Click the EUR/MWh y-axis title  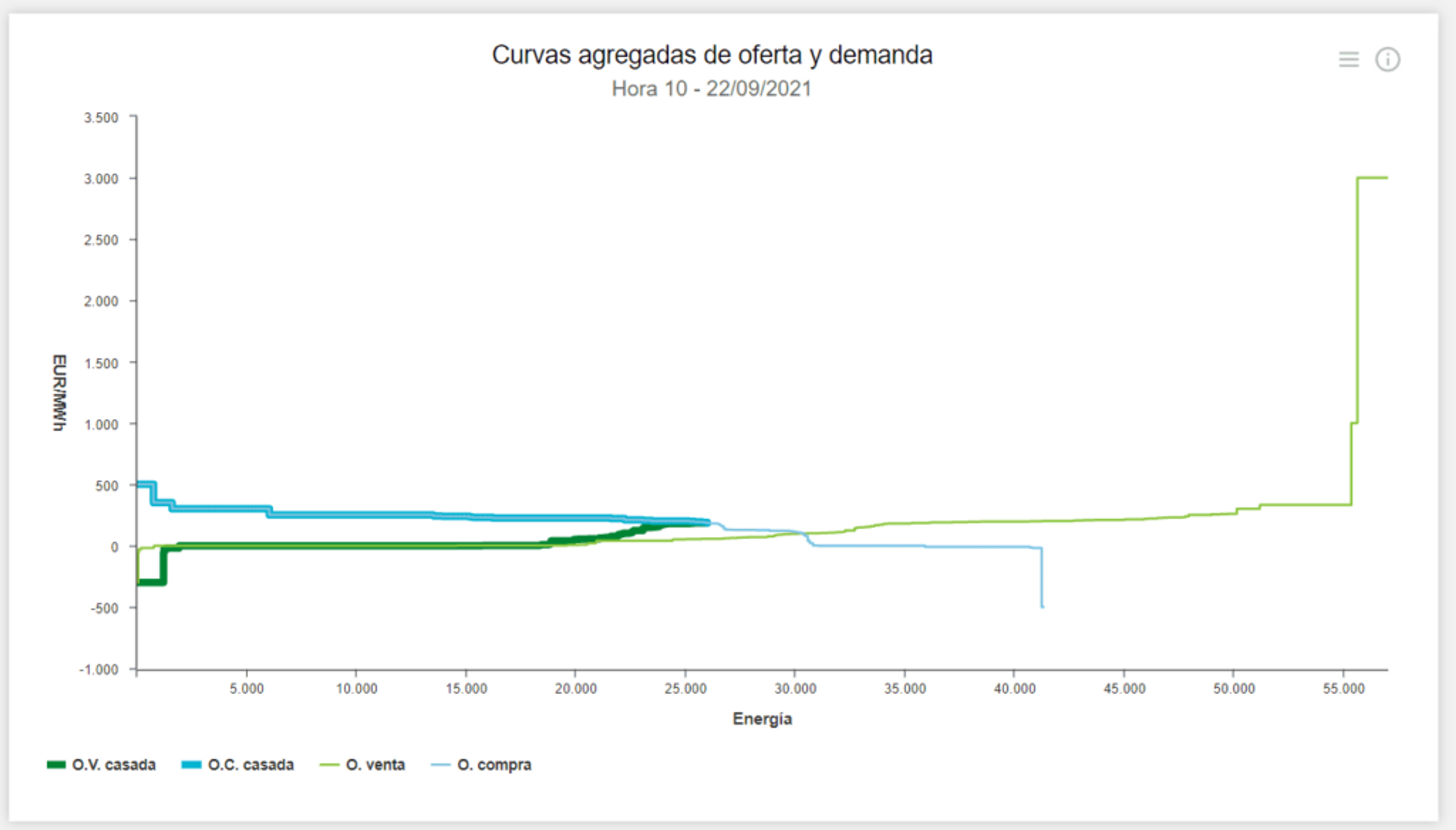[x=59, y=393]
